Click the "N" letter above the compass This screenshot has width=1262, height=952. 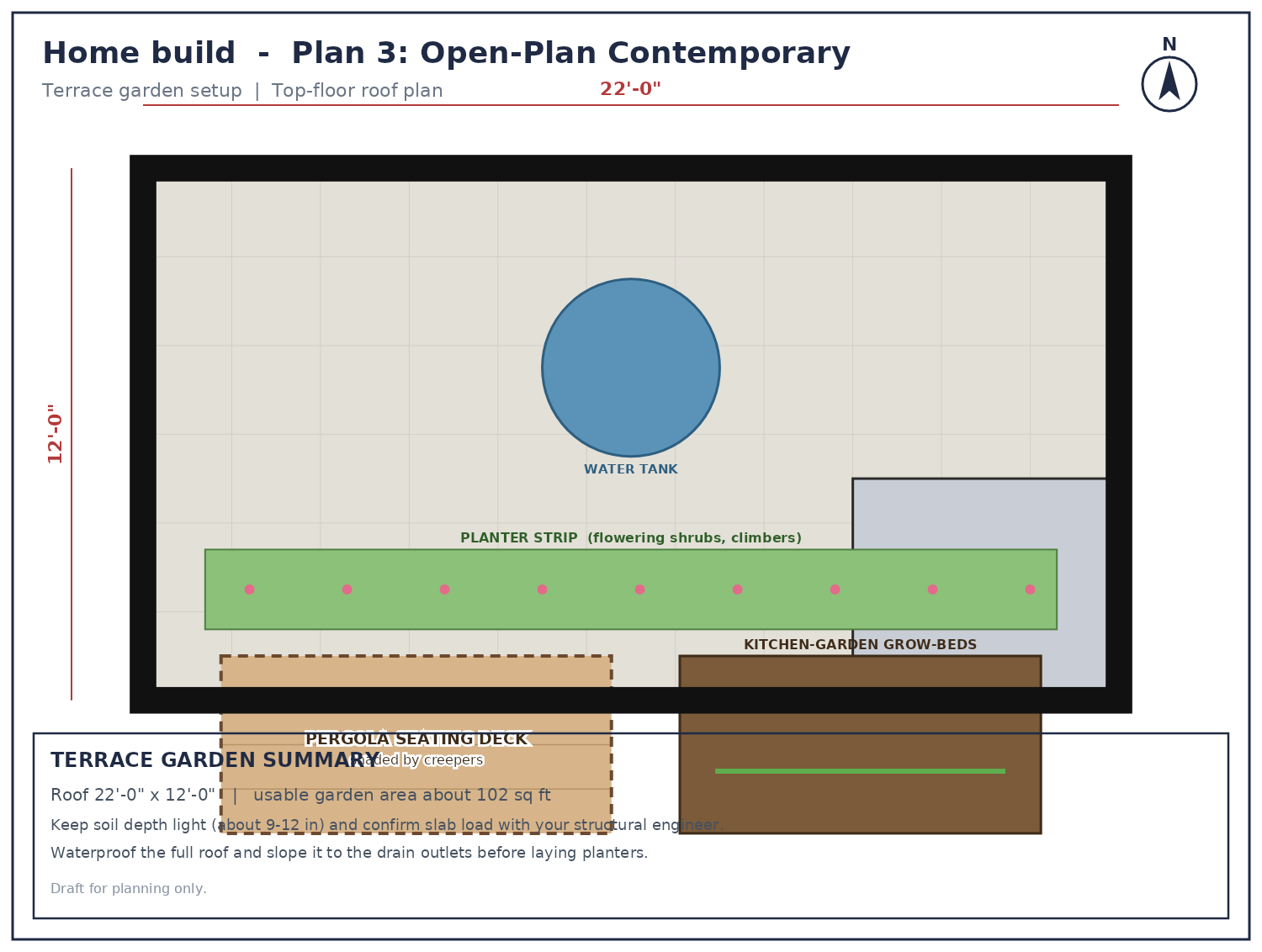1169,45
